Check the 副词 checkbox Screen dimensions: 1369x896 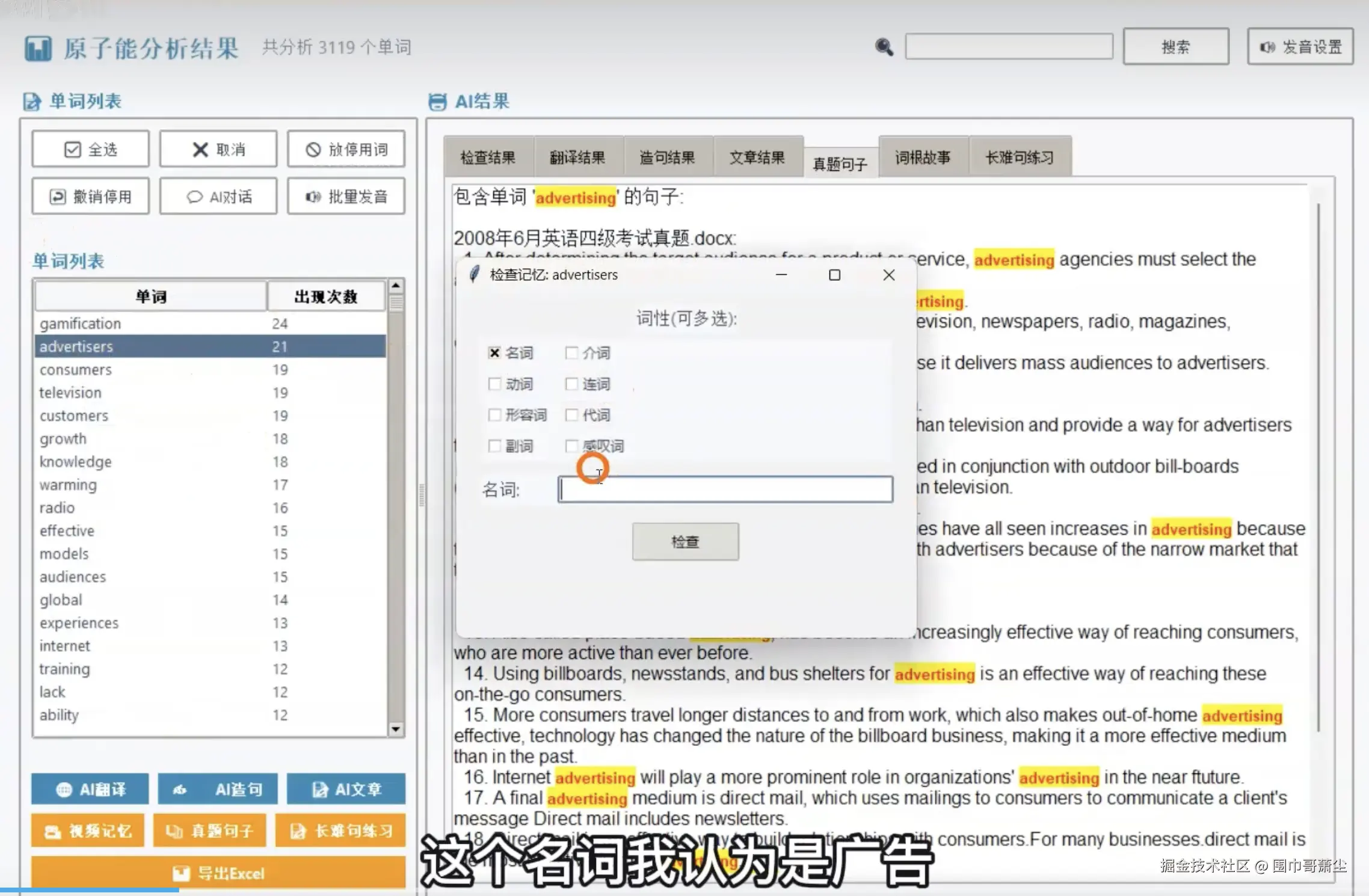[x=494, y=446]
